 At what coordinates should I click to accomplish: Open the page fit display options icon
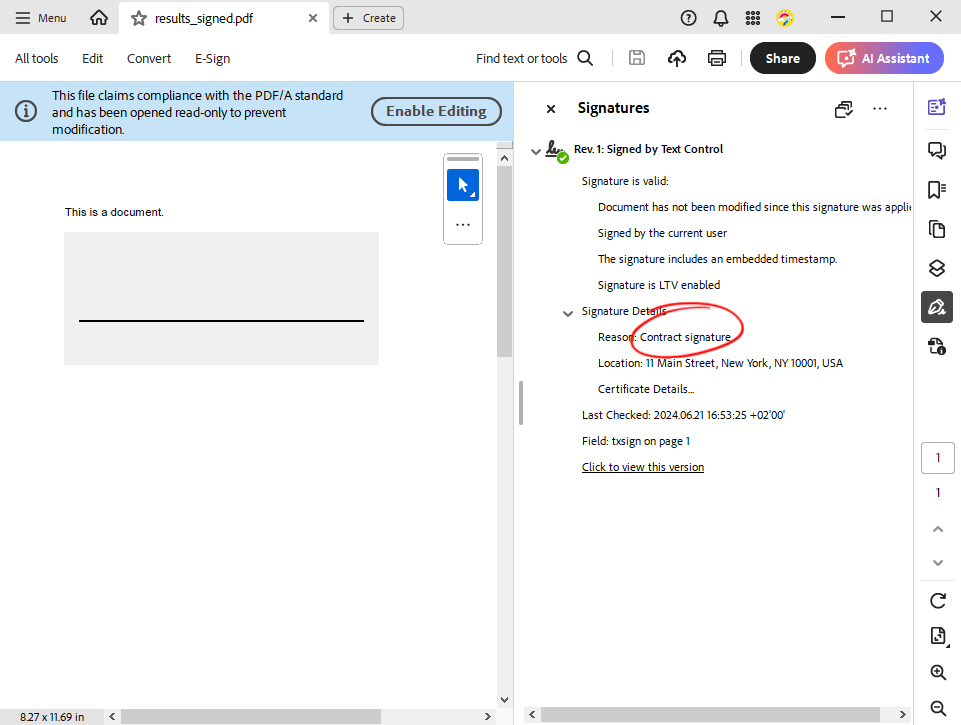tap(938, 636)
